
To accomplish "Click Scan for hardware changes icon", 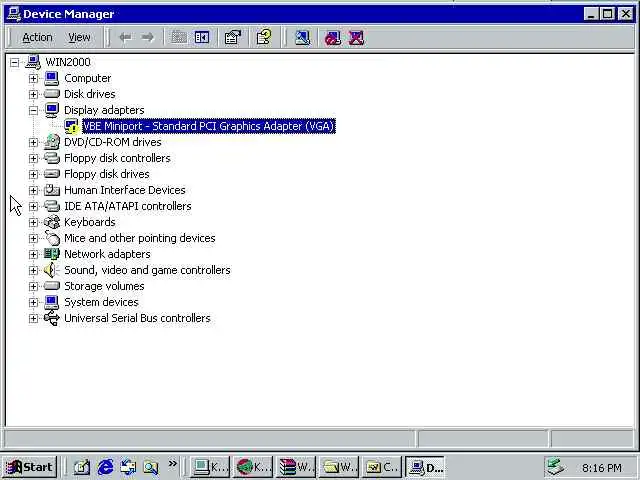I will tap(302, 38).
